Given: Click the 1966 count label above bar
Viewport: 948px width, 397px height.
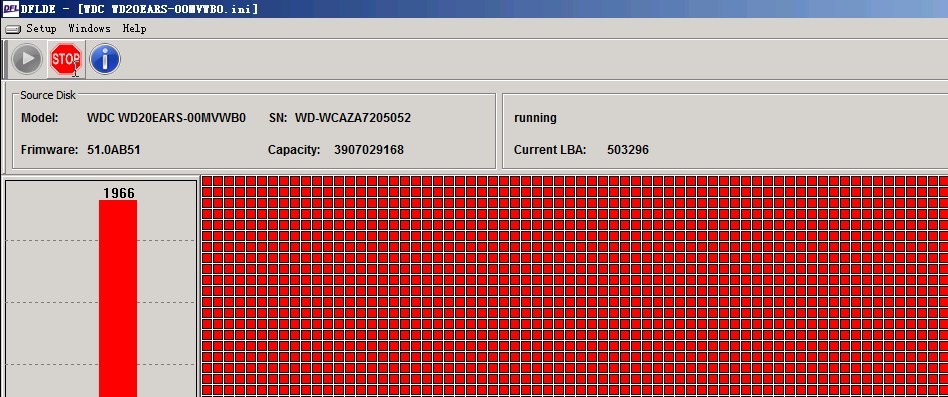Looking at the screenshot, I should click(118, 193).
